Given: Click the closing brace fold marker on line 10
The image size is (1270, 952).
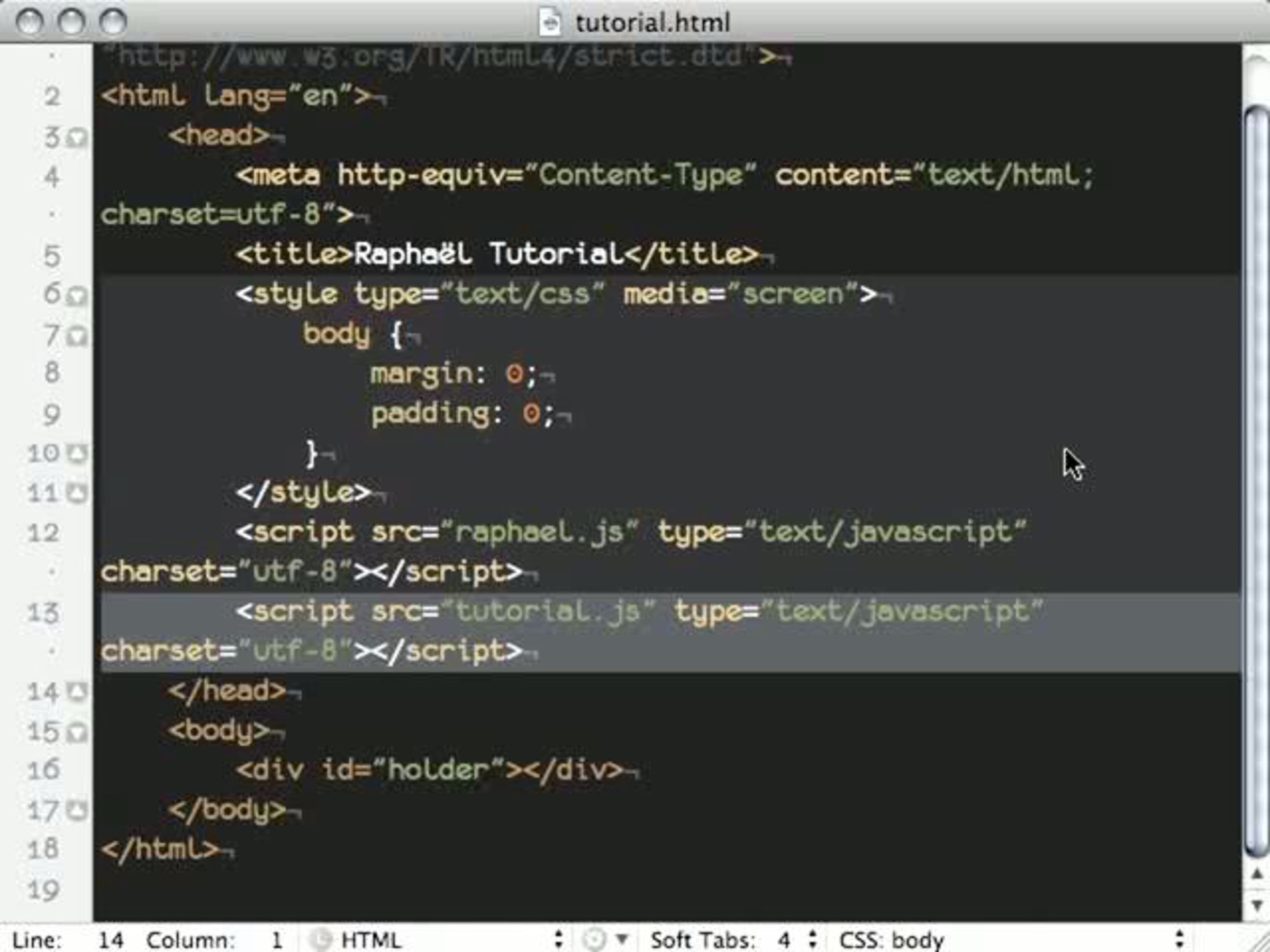Looking at the screenshot, I should click(77, 454).
